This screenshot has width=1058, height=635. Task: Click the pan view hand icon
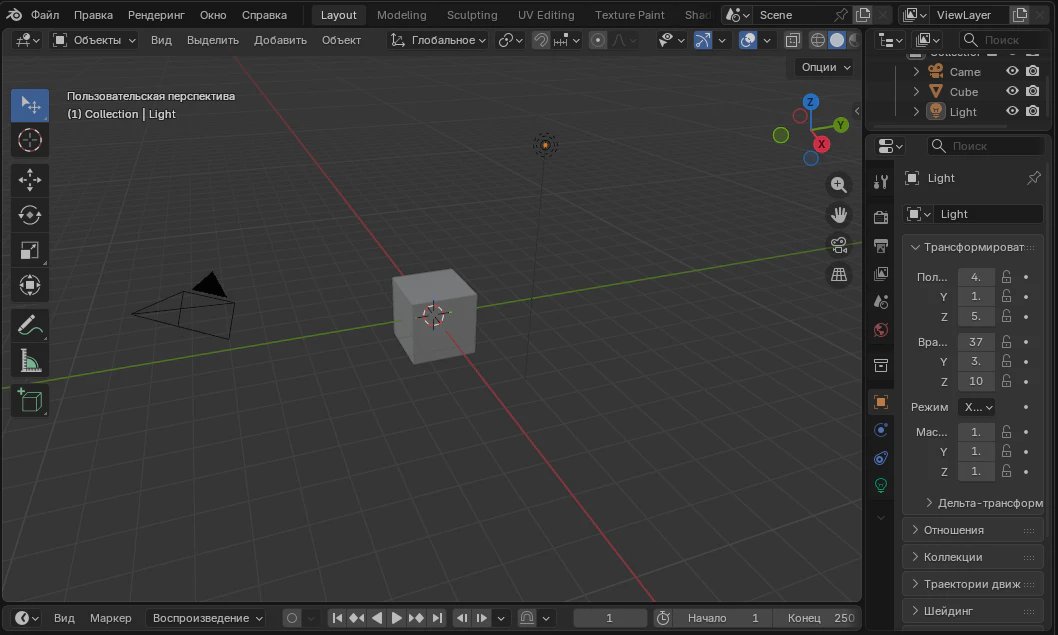[x=839, y=215]
